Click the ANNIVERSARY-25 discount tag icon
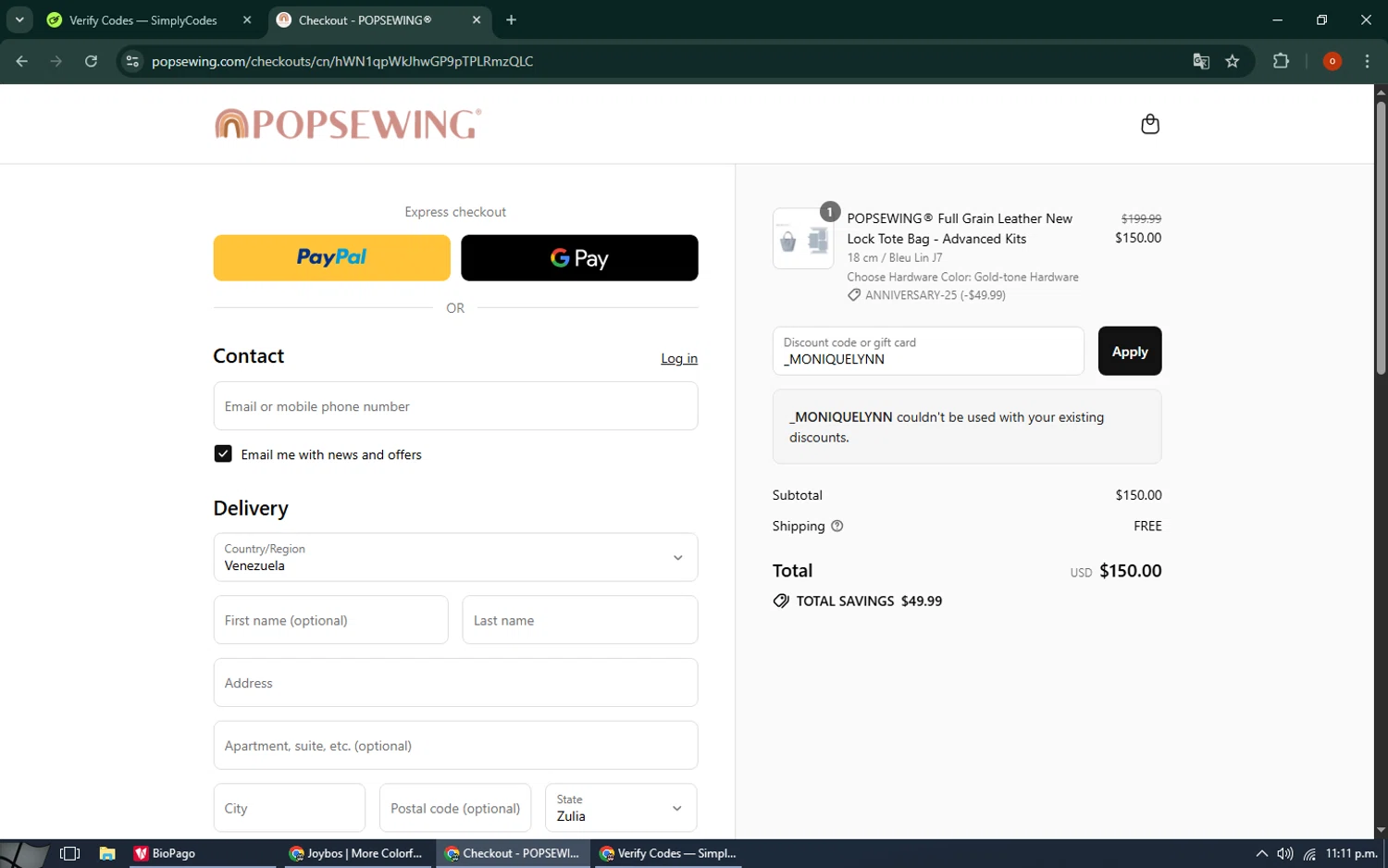This screenshot has width=1388, height=868. [x=854, y=295]
